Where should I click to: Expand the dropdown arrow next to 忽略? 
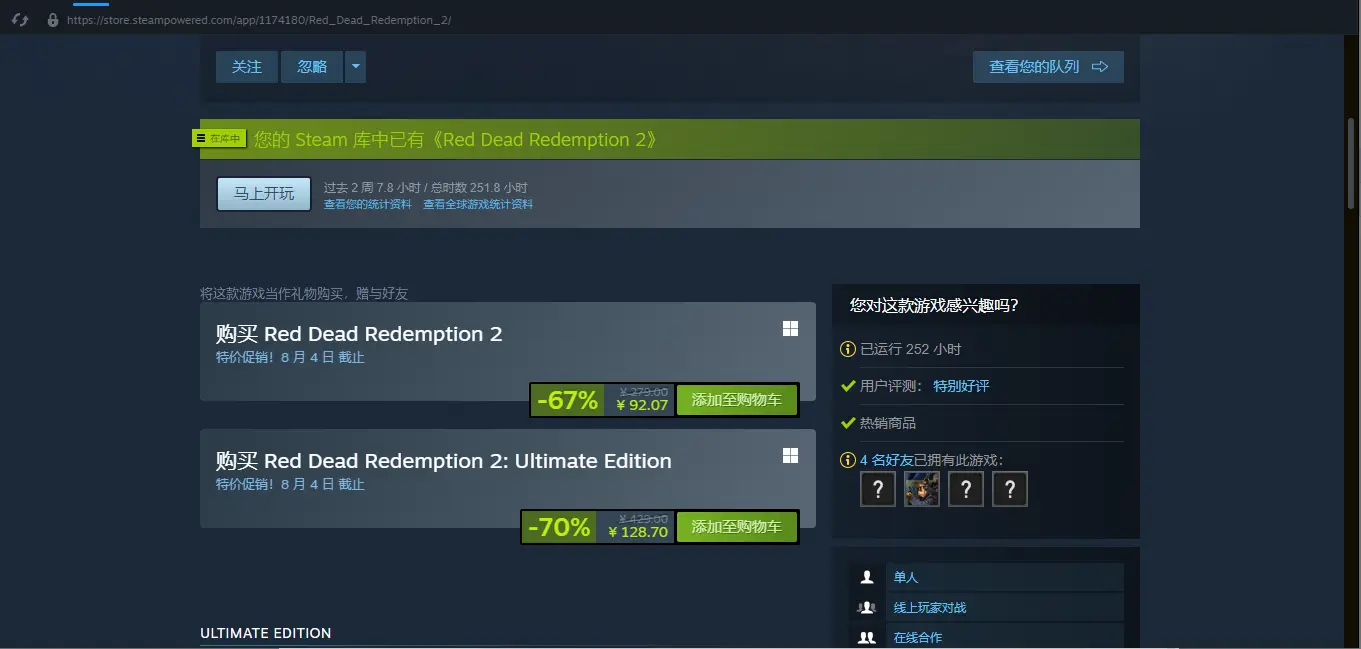point(356,67)
